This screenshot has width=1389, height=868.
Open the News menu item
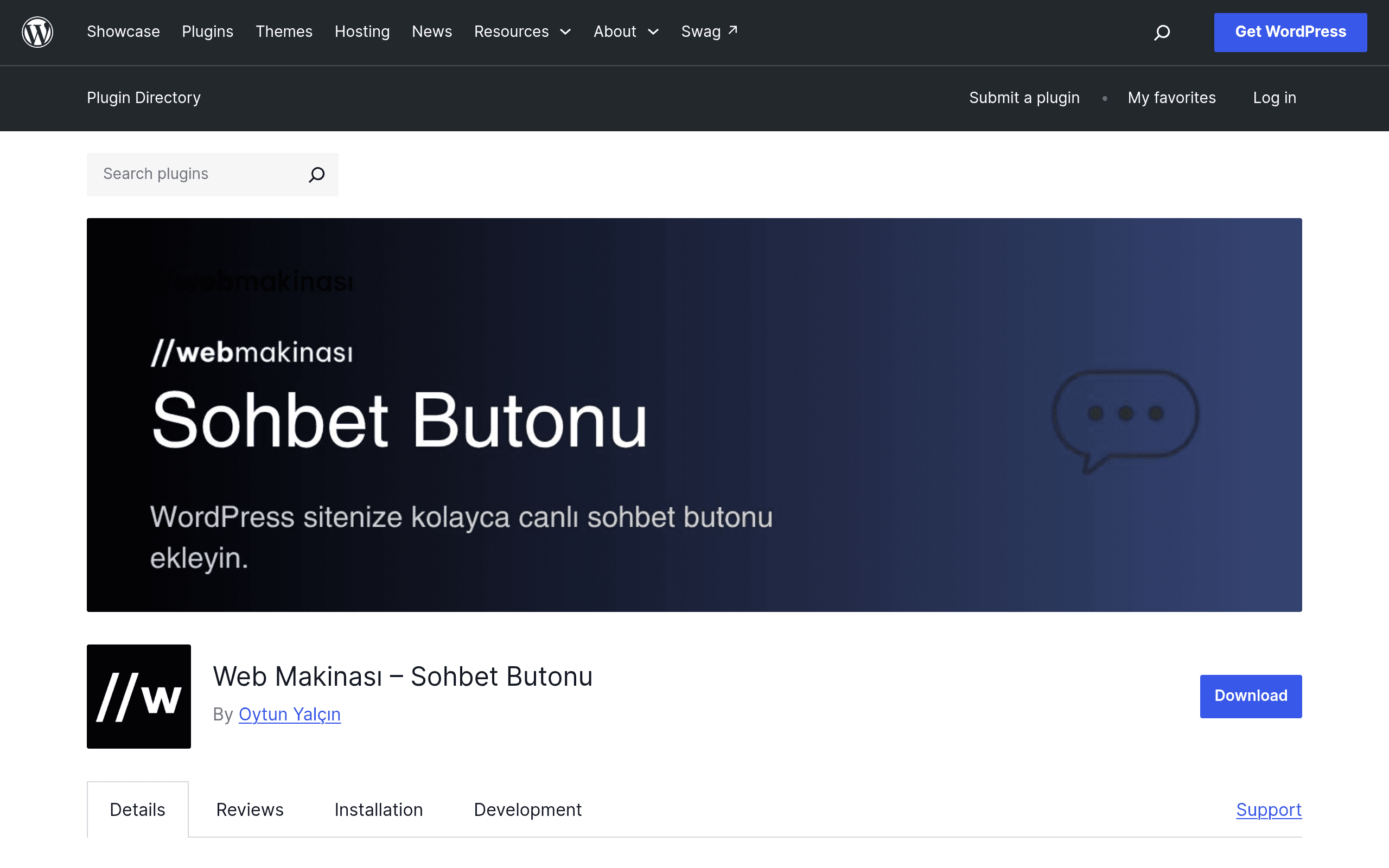[x=432, y=31]
